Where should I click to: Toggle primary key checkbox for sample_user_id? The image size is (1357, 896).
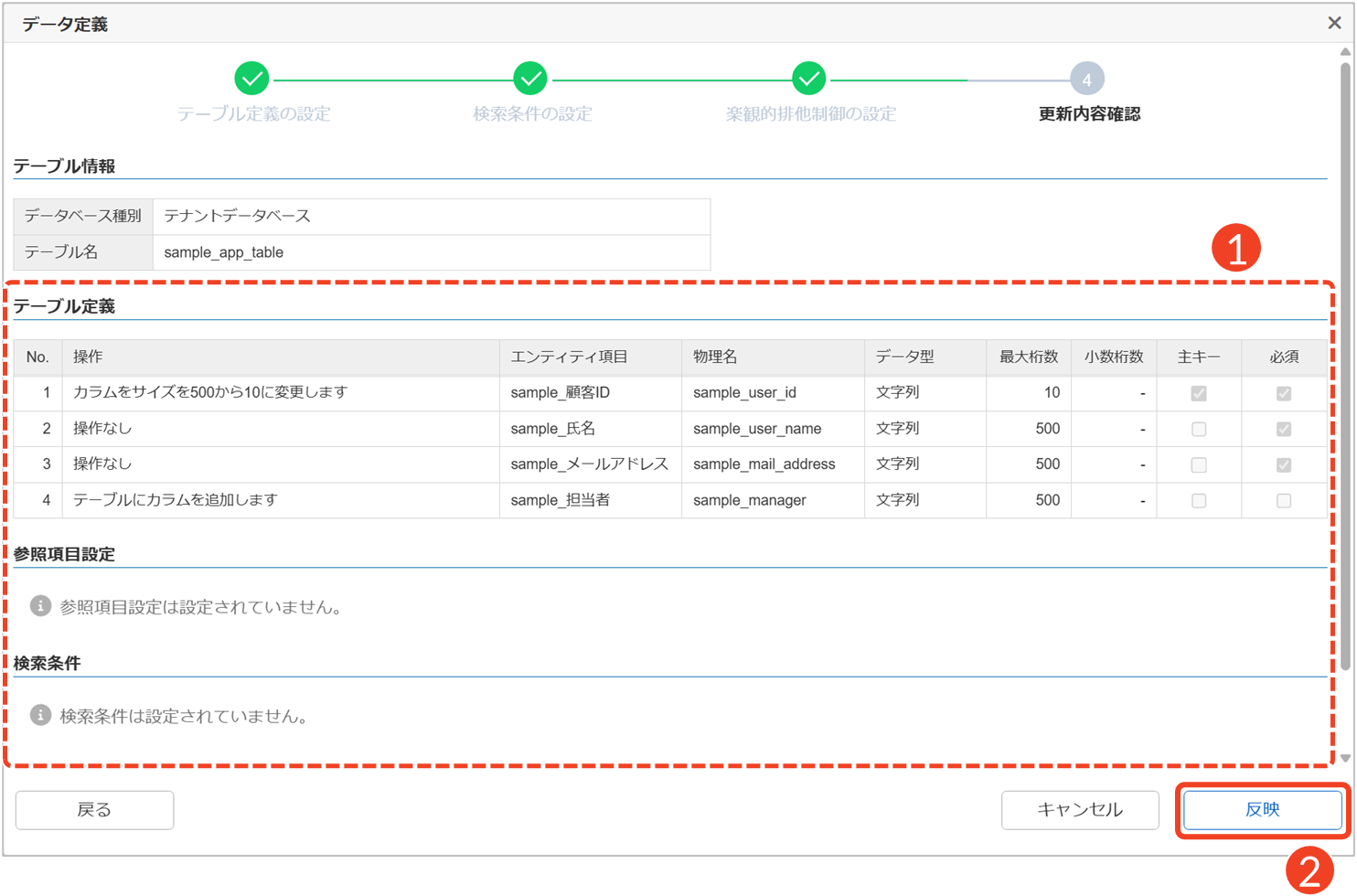[x=1199, y=393]
